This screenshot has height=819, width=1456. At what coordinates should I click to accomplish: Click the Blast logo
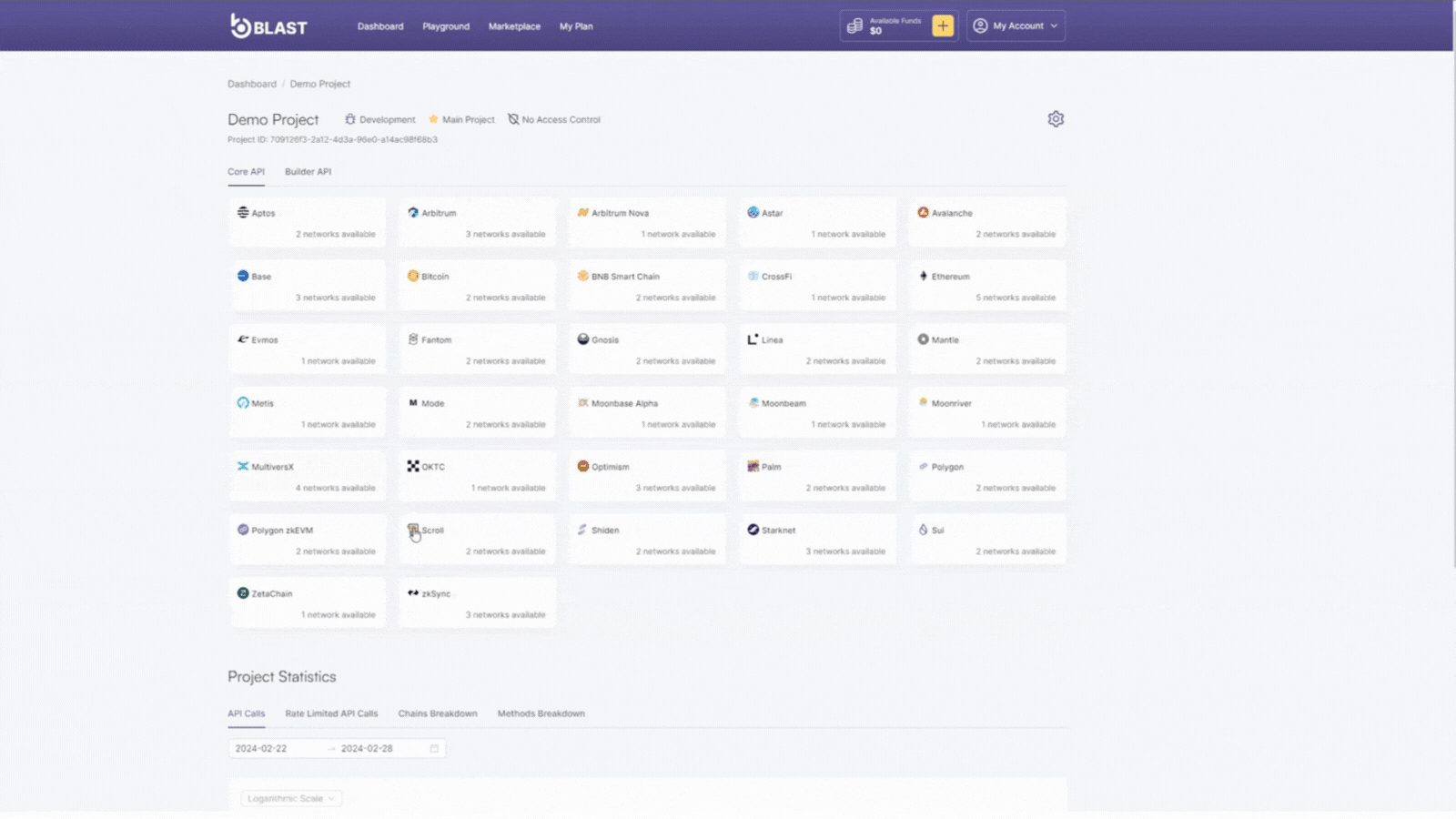[x=268, y=25]
